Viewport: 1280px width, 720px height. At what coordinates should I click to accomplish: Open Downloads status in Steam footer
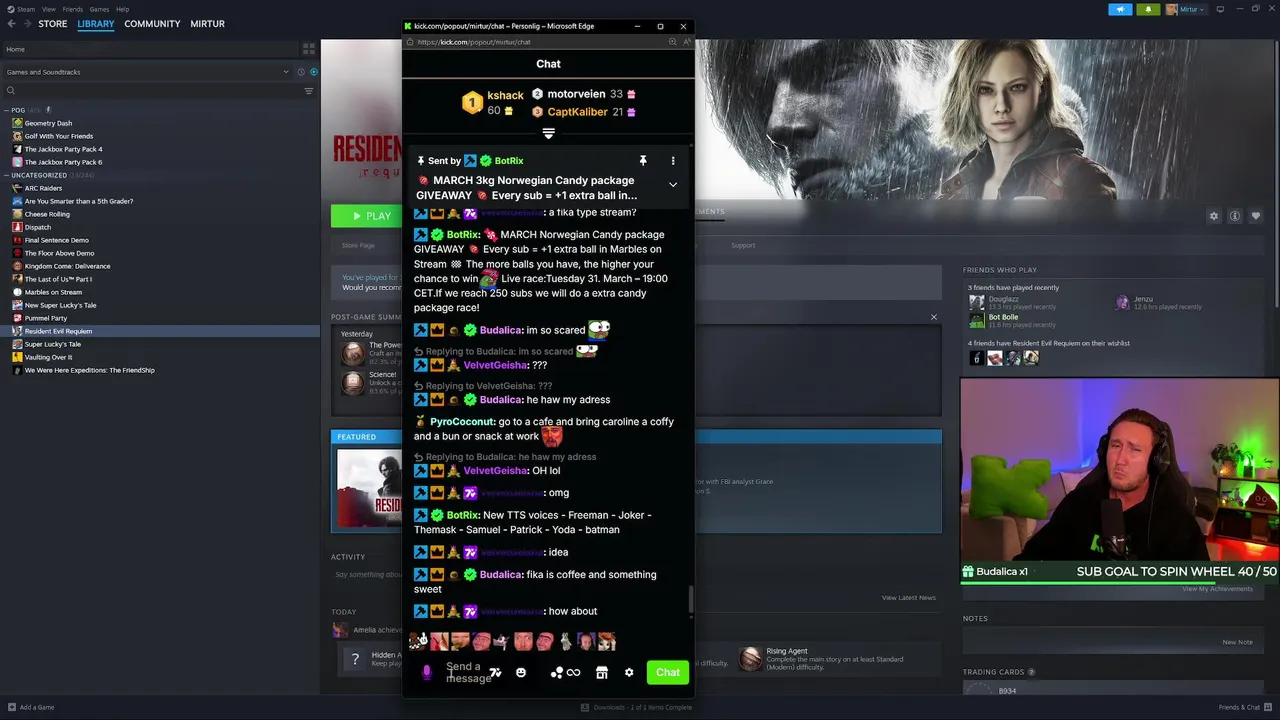click(x=636, y=707)
